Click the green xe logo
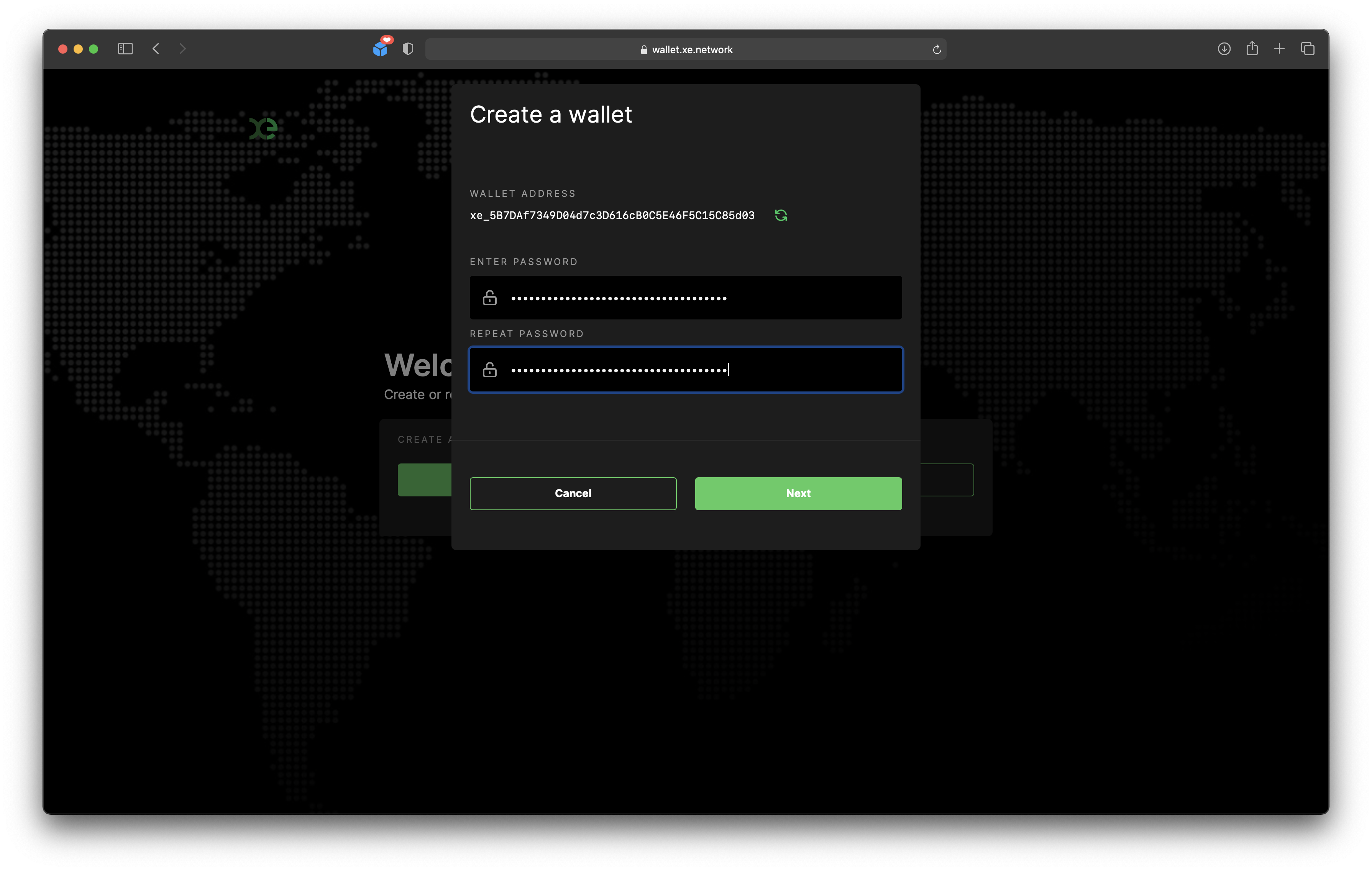 point(264,129)
